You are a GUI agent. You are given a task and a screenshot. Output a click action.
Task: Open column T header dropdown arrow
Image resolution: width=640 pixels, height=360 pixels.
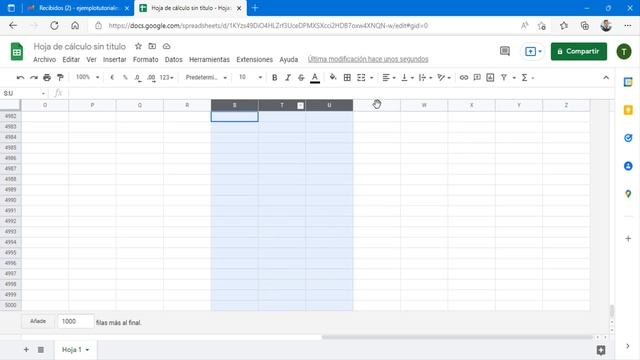300,106
